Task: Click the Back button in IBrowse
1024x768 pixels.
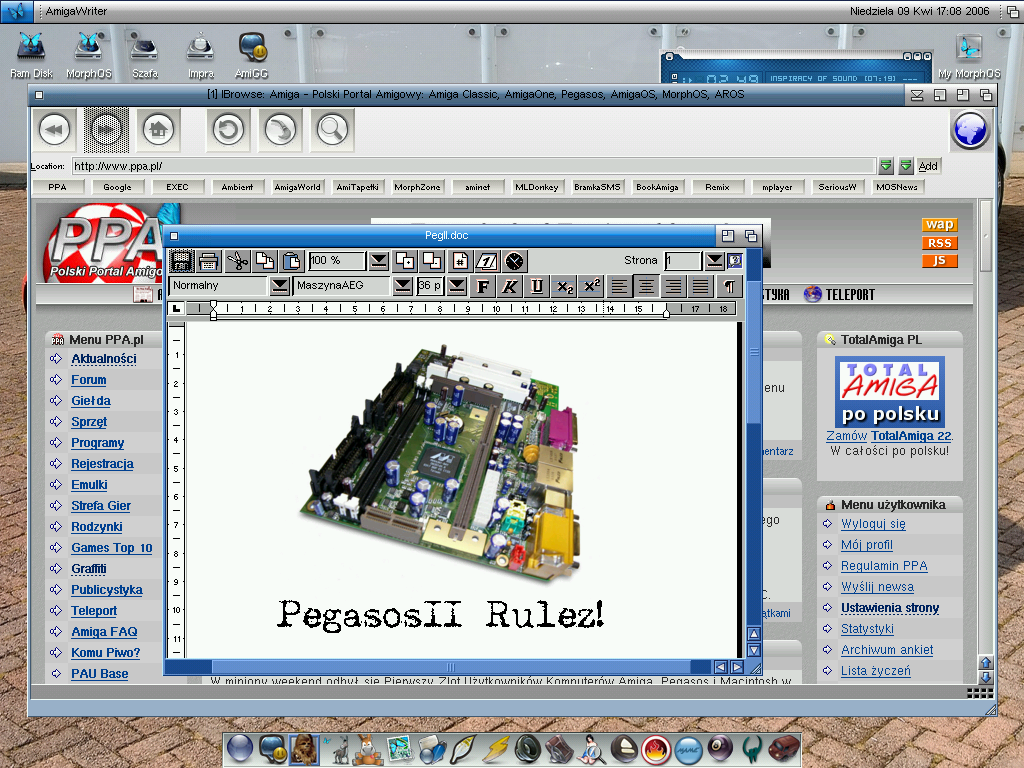Action: (54, 130)
